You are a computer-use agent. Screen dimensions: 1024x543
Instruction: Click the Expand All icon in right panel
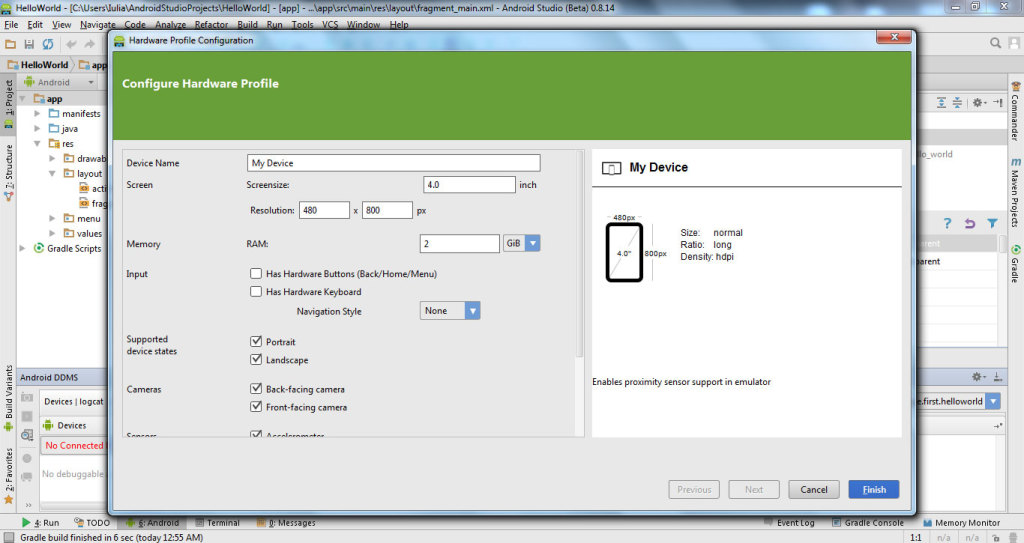pos(941,103)
